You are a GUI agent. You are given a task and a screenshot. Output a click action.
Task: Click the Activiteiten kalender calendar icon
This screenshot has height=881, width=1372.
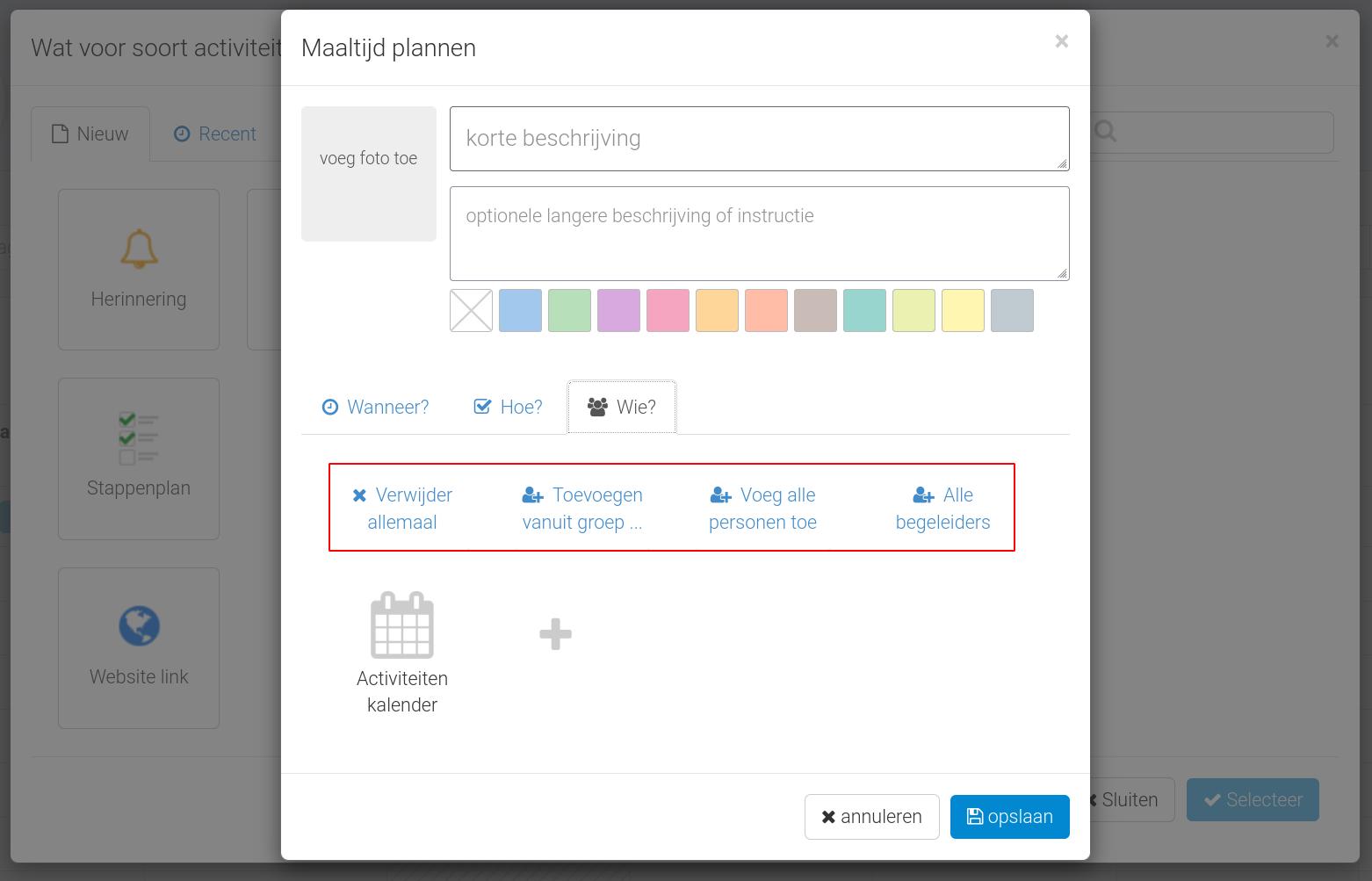click(402, 625)
